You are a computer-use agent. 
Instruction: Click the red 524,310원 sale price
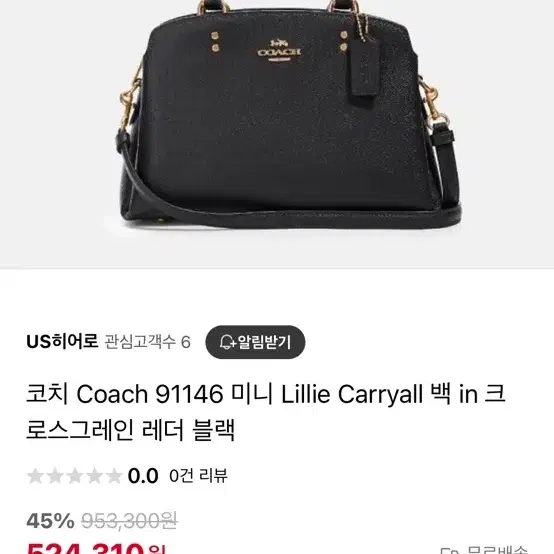click(96, 548)
